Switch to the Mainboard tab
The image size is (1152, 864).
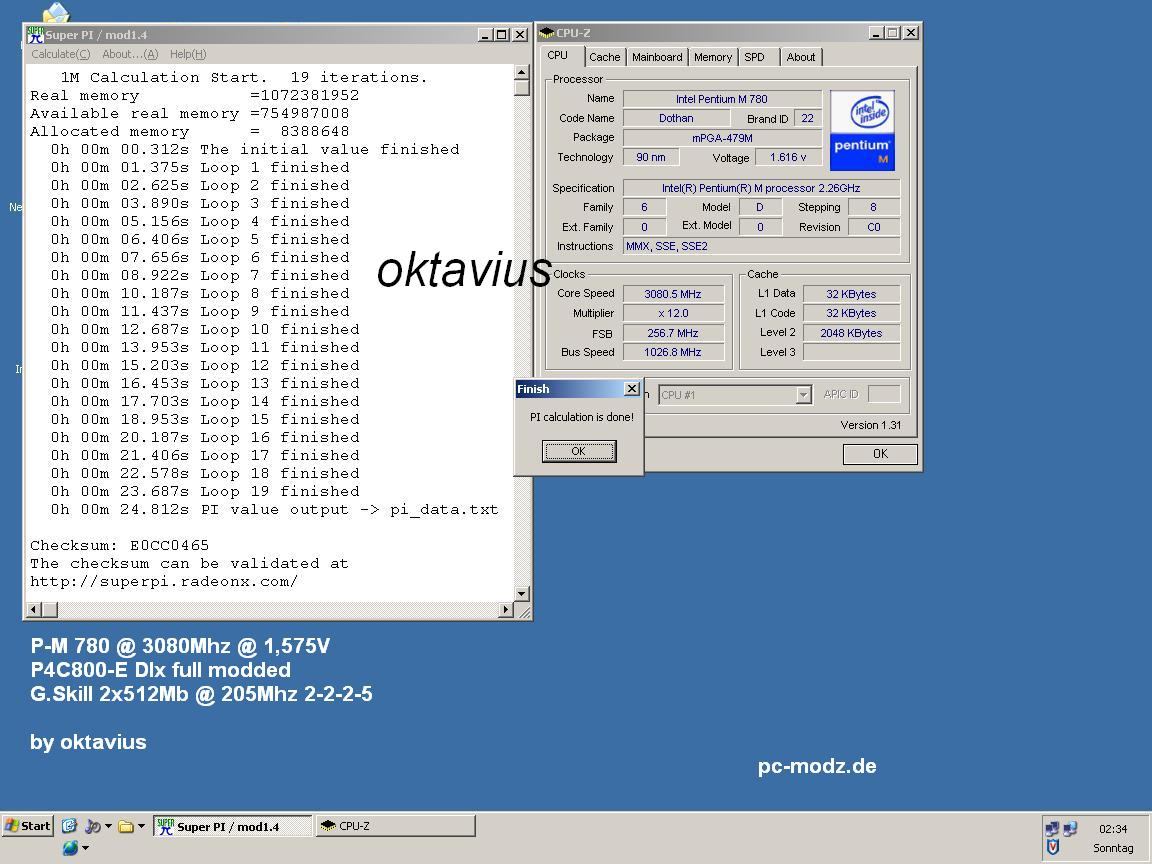point(657,57)
